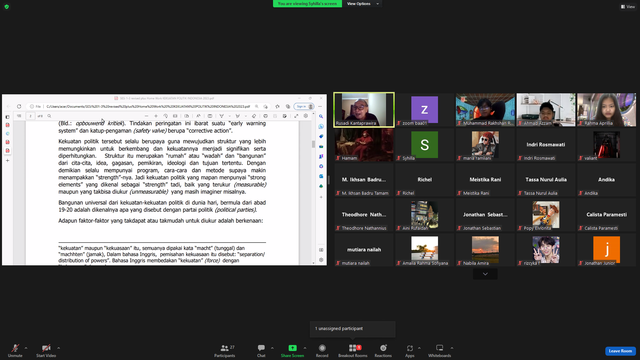
Task: Select Rusadi Kantaprawira's video tile
Action: click(364, 109)
